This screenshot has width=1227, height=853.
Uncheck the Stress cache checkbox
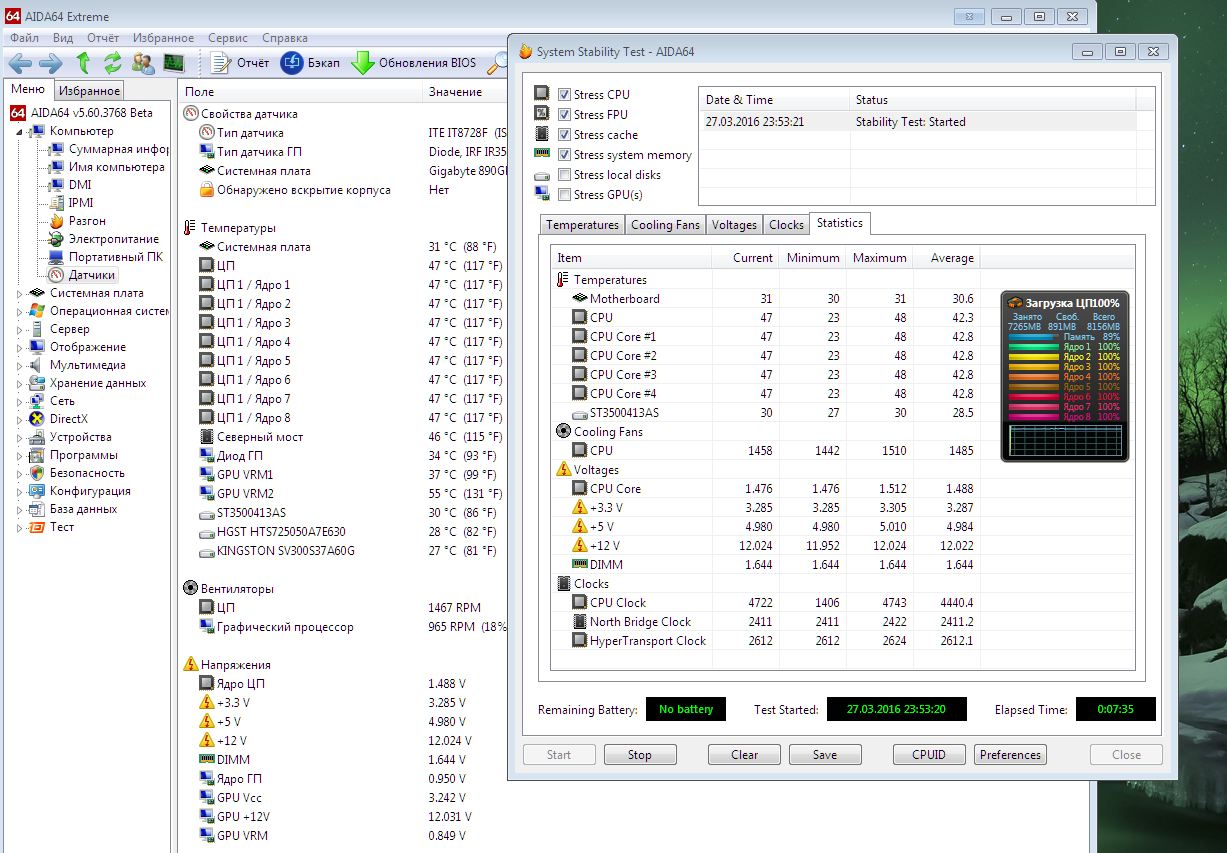point(564,134)
